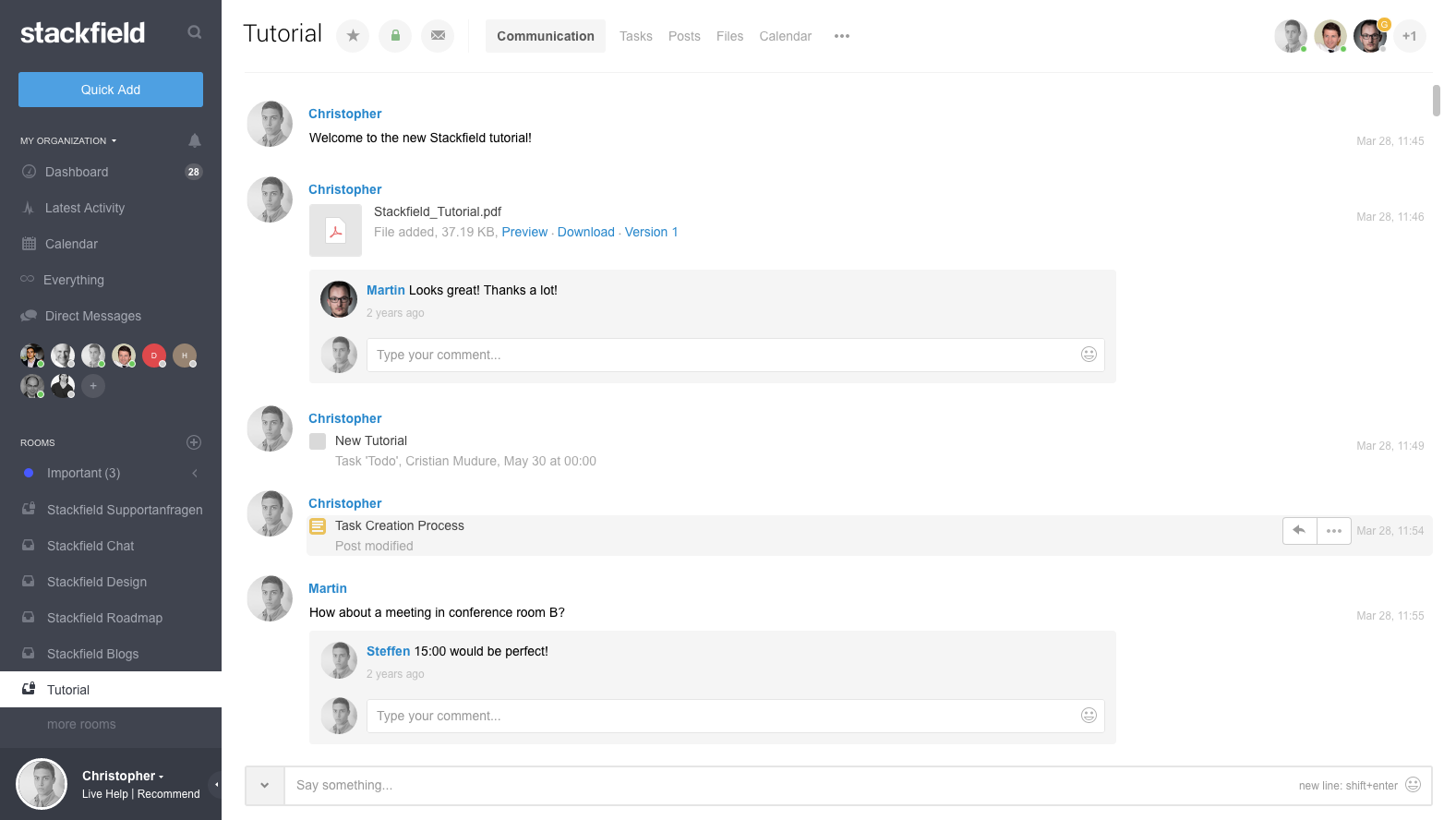Screen dimensions: 1456x820
Task: Open Christopher's user menu dropdown
Action: (123, 777)
